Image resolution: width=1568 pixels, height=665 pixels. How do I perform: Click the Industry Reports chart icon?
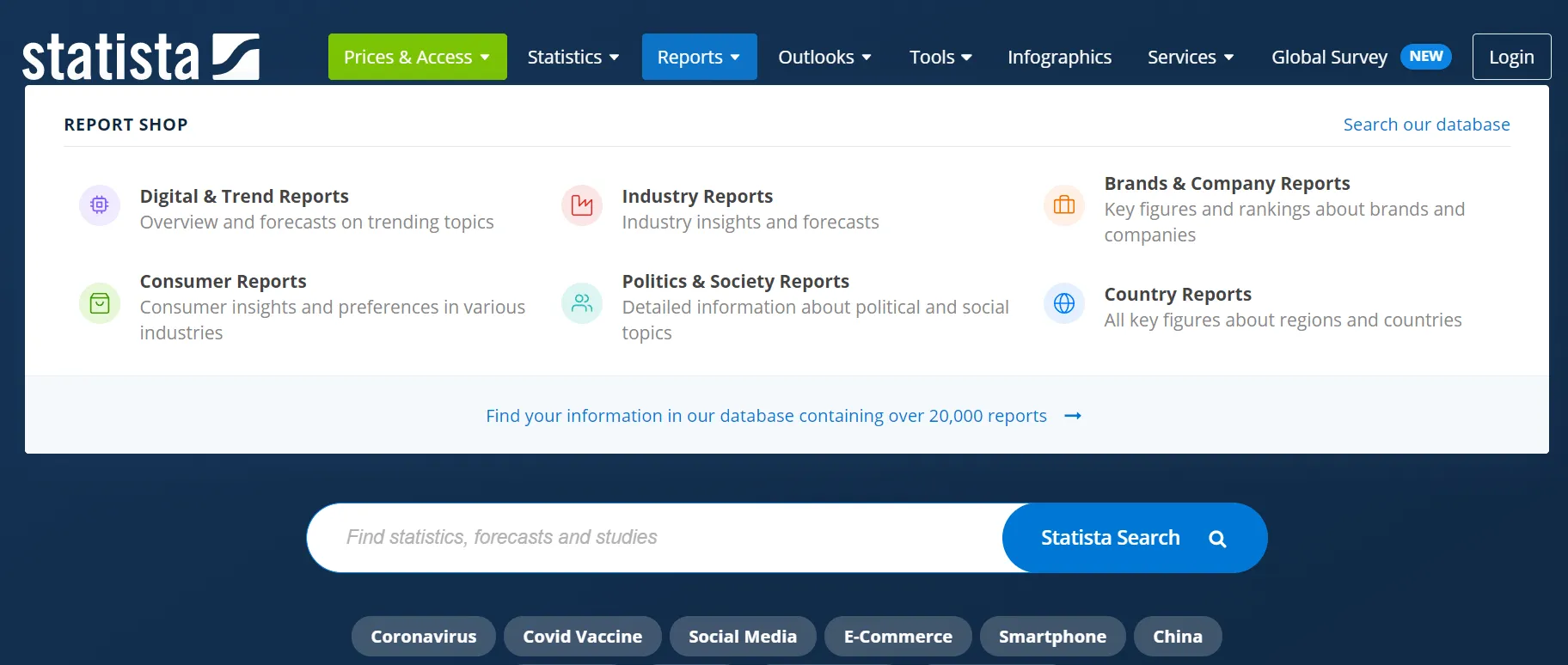pyautogui.click(x=582, y=205)
